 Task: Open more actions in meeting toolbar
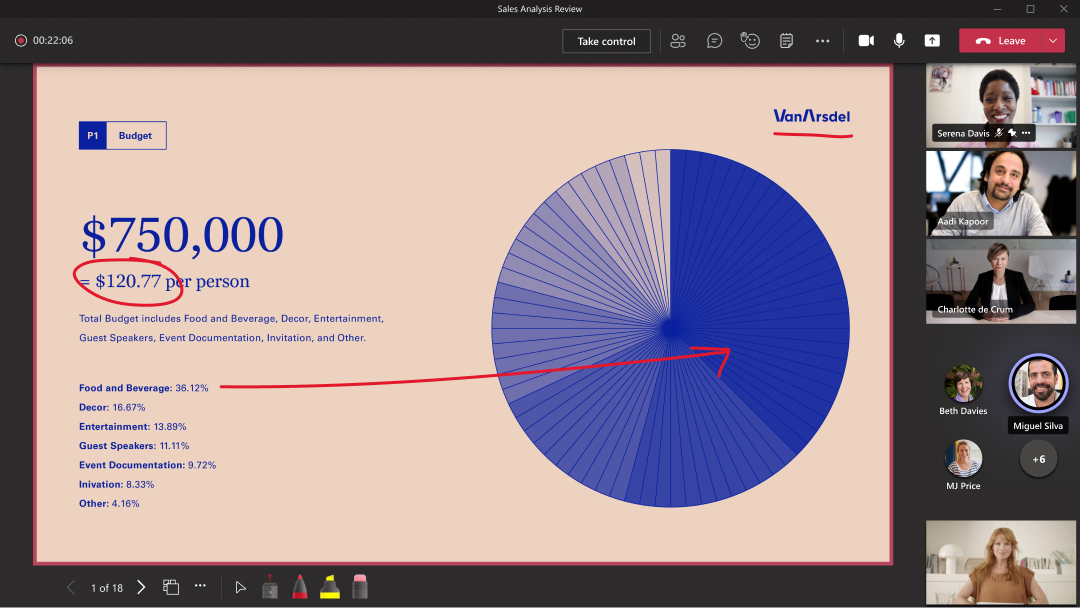click(822, 41)
